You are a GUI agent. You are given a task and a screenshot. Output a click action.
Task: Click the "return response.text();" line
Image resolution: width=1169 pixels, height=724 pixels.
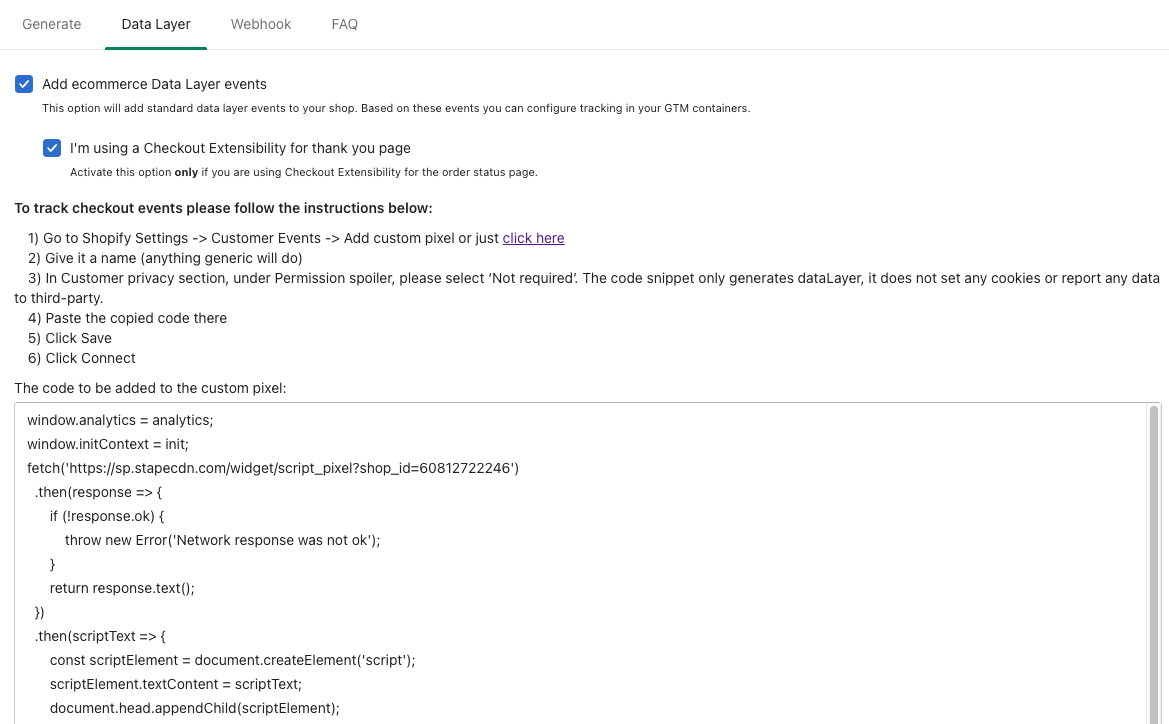point(122,588)
